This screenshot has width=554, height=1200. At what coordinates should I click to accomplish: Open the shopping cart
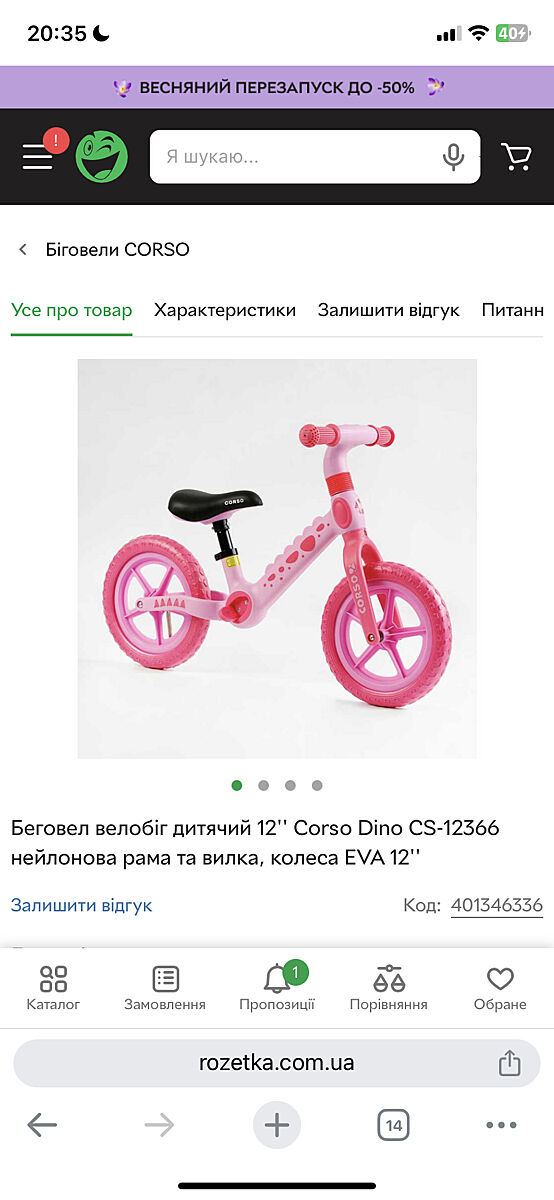pos(516,156)
